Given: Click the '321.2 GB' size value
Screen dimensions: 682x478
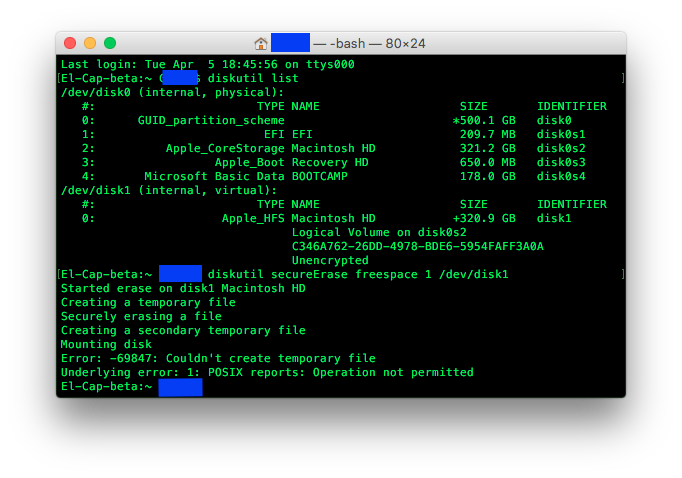Looking at the screenshot, I should pyautogui.click(x=488, y=148).
